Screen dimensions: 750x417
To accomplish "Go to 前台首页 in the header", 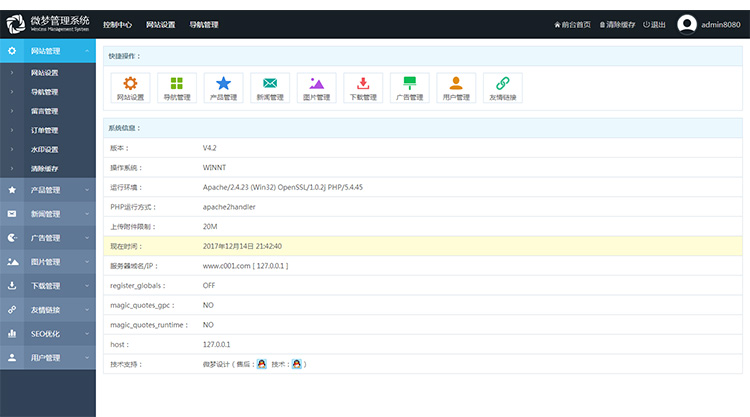I will tap(573, 24).
